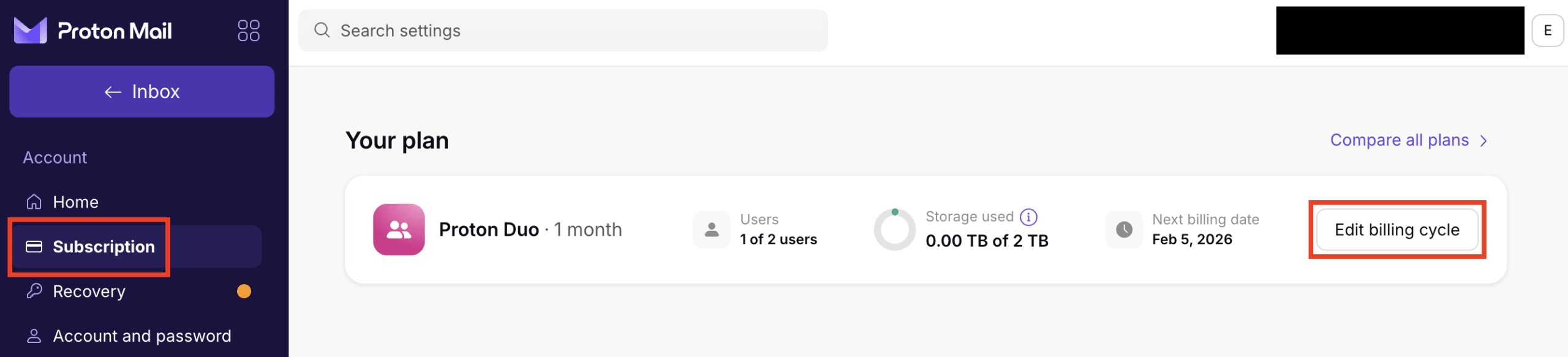Click the Users silhouette icon
Image resolution: width=1568 pixels, height=357 pixels.
tap(711, 230)
